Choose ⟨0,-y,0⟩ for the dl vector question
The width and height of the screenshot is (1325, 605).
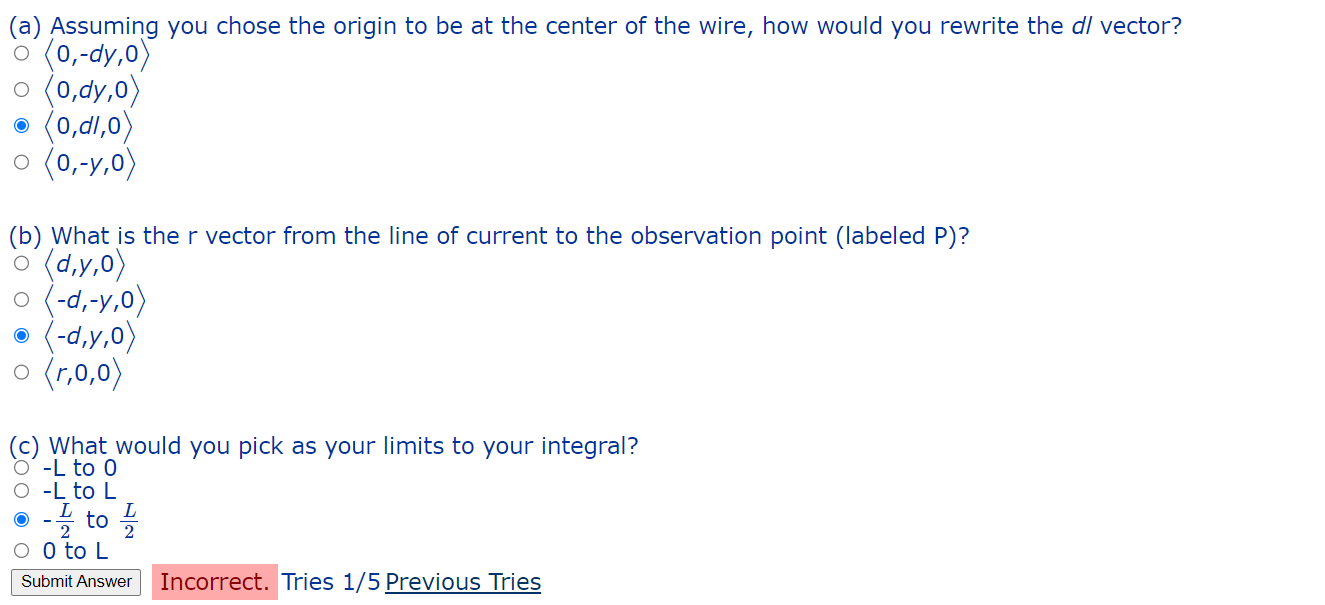(x=21, y=162)
